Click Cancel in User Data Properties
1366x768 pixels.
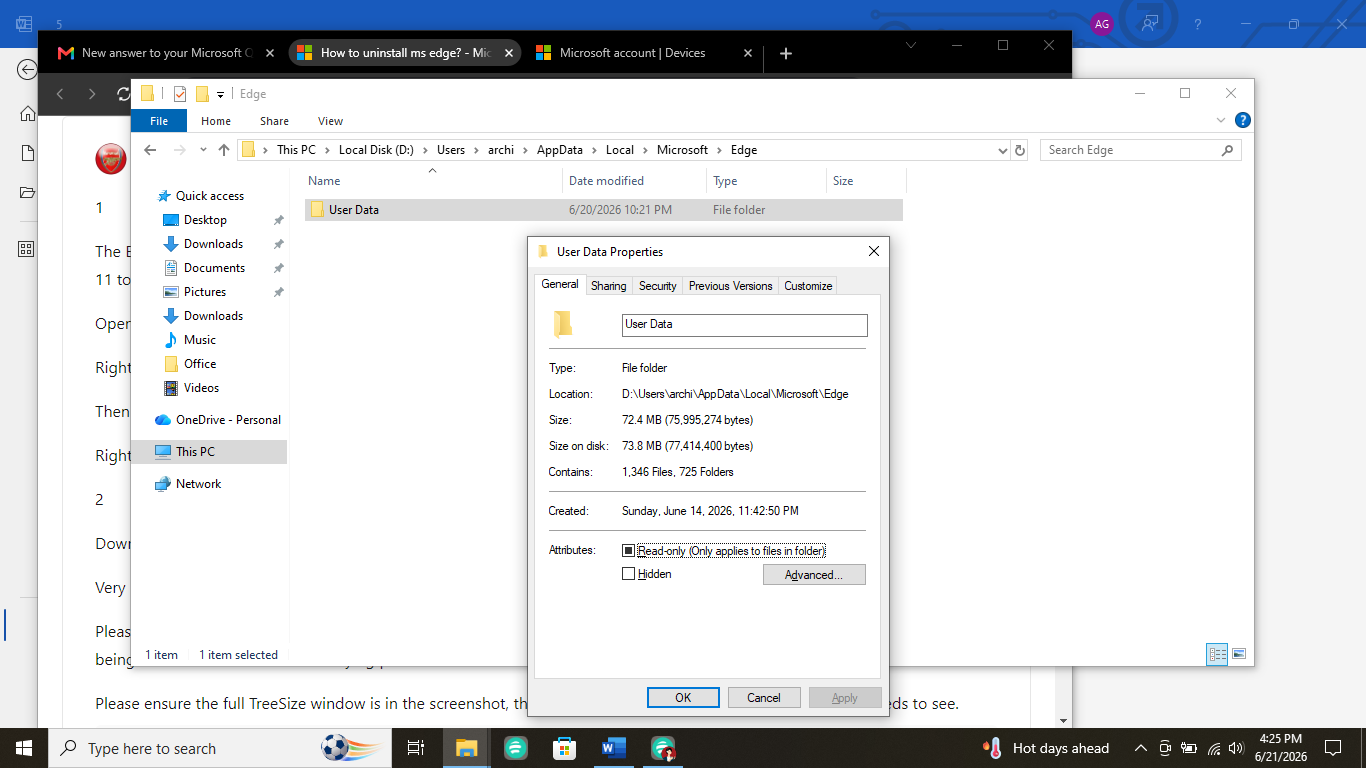coord(764,698)
